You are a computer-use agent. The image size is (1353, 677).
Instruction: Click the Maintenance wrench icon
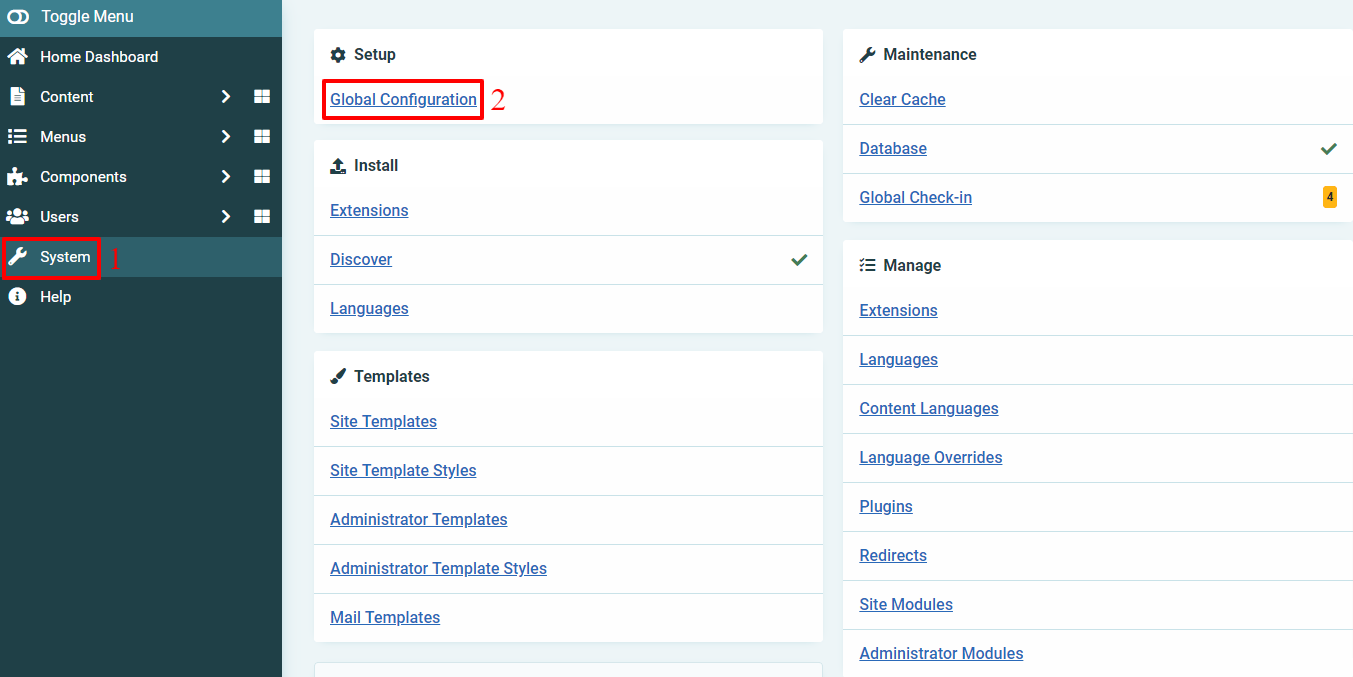pyautogui.click(x=866, y=54)
